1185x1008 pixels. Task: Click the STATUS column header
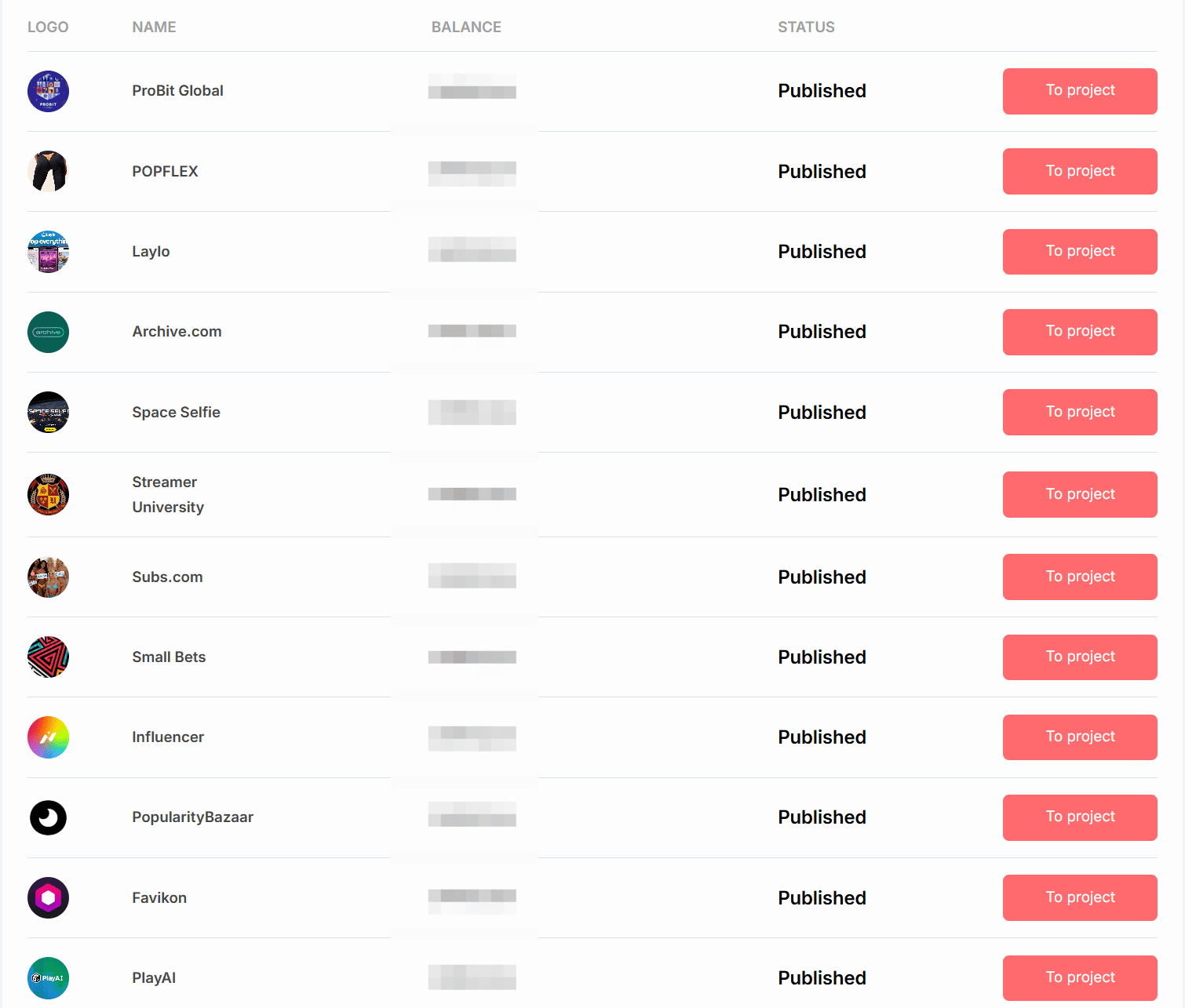[x=806, y=27]
